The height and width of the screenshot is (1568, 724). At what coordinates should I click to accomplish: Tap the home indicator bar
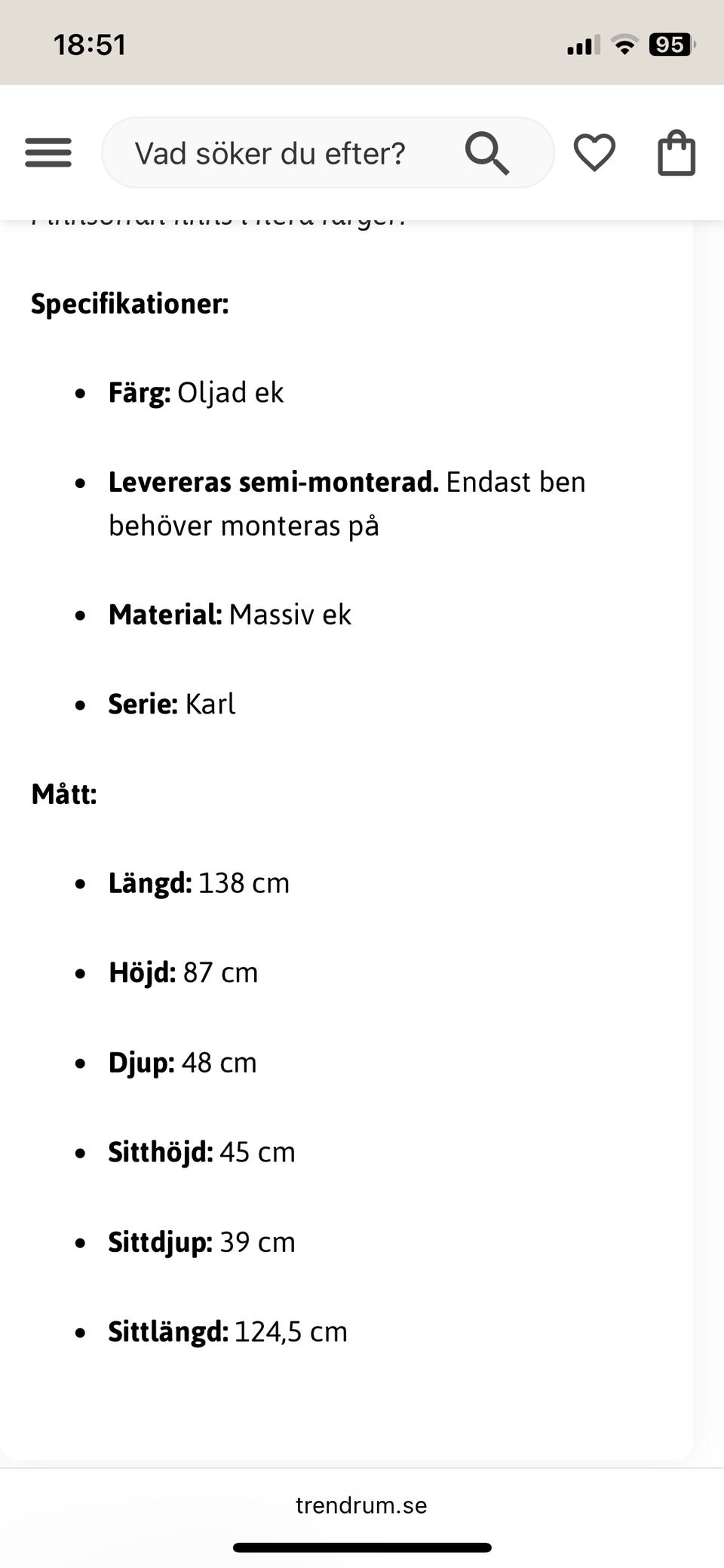pos(362,1548)
